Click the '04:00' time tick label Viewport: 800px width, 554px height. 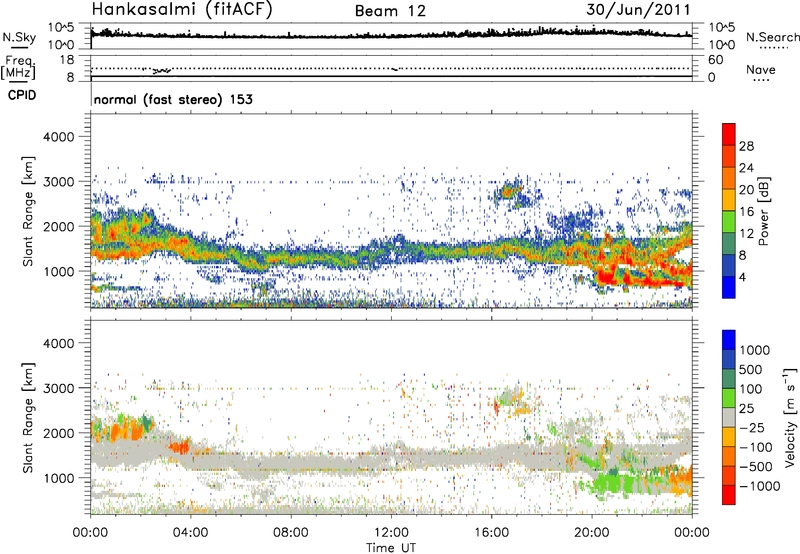[x=190, y=533]
